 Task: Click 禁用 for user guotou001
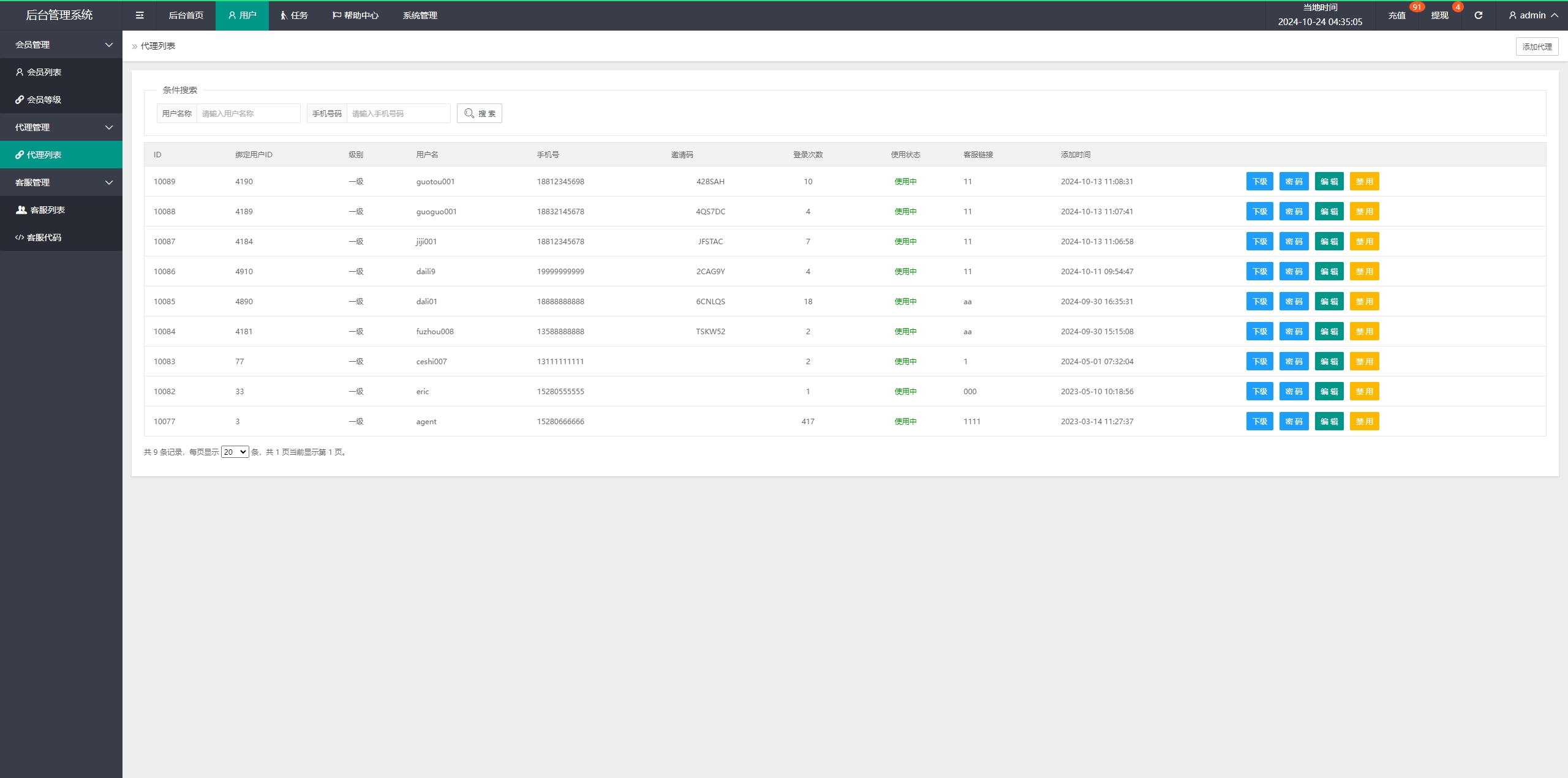[1364, 182]
